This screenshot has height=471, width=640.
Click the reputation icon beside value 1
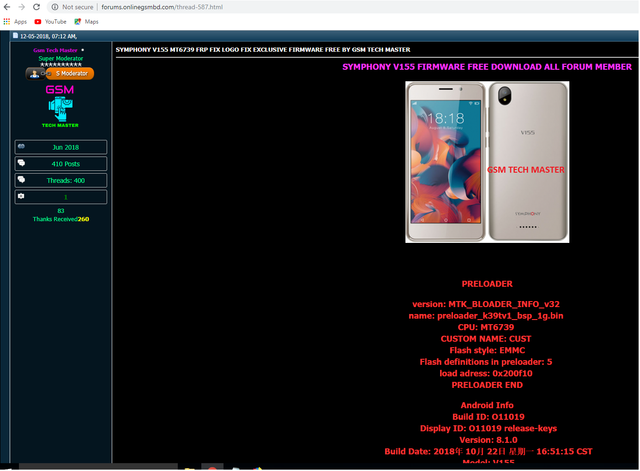click(x=21, y=196)
